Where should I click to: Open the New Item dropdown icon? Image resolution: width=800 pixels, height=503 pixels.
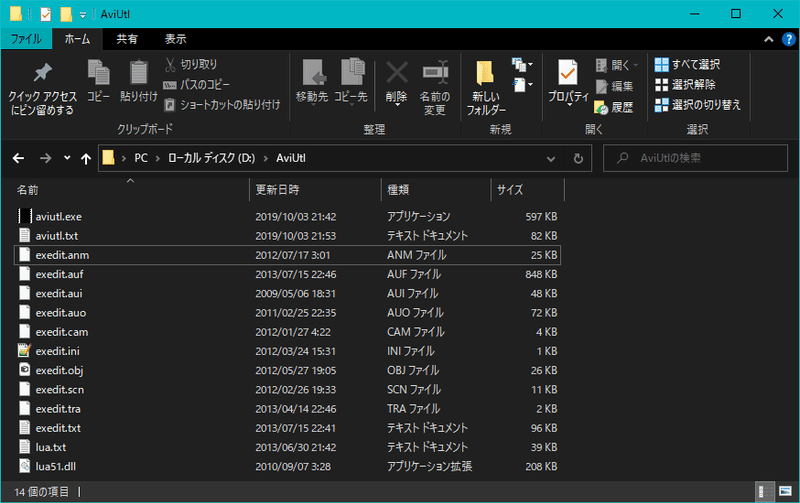(522, 65)
